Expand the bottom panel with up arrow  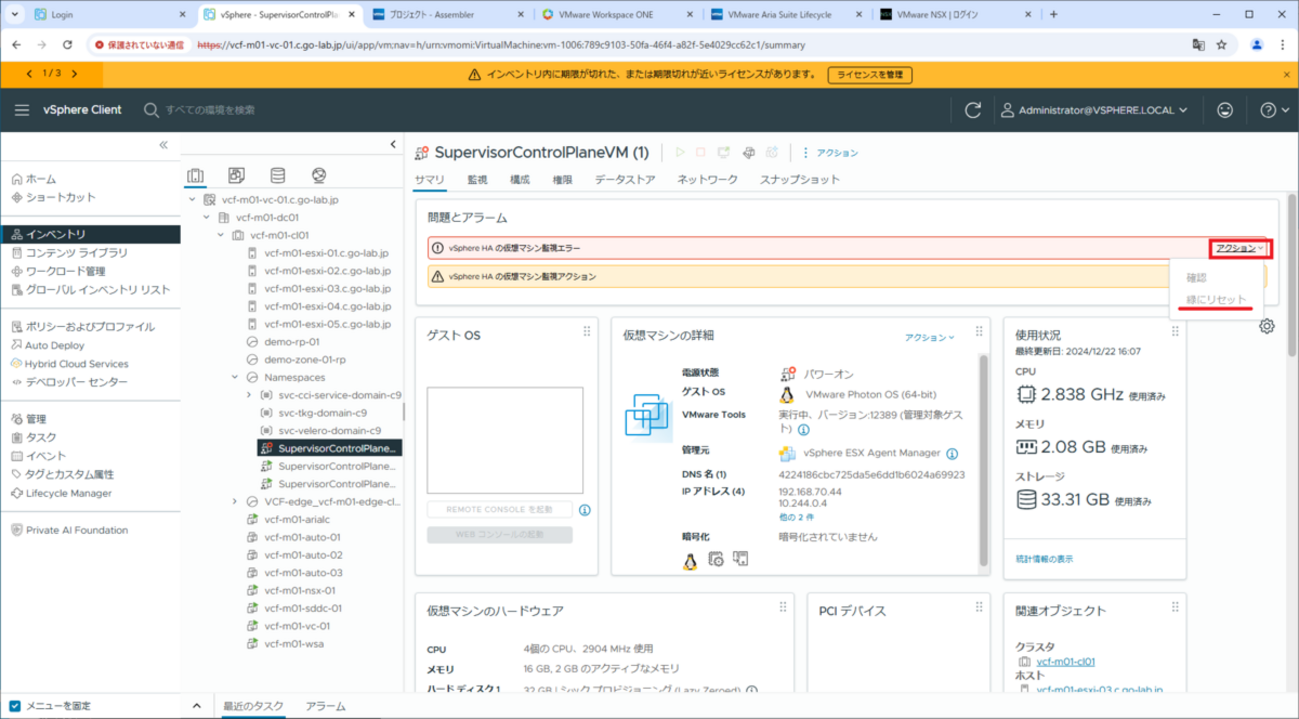197,706
